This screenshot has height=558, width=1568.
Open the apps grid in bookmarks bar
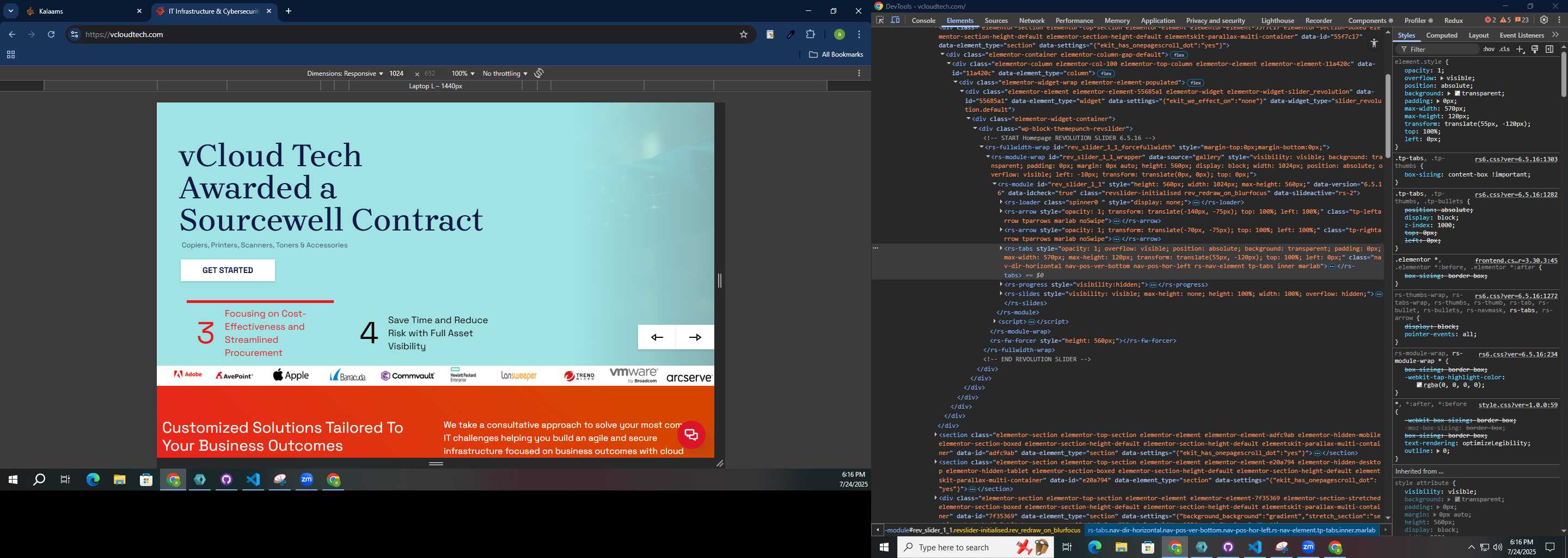click(x=10, y=55)
